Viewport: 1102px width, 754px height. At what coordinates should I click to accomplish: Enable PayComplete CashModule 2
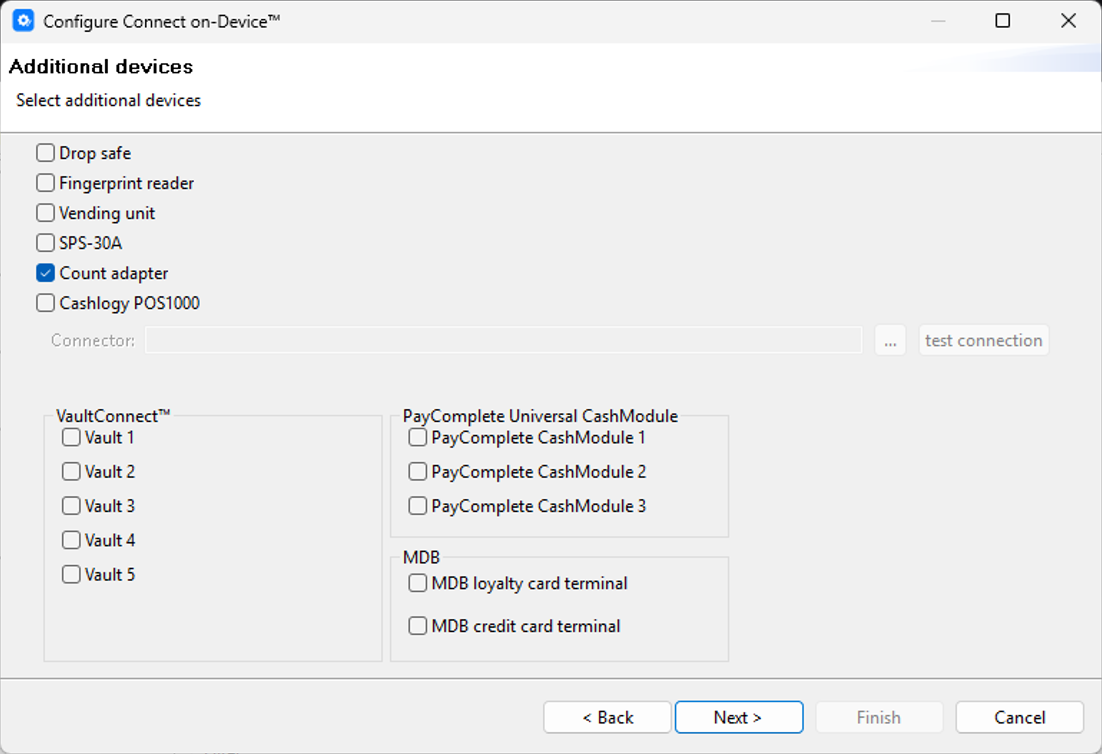[x=417, y=472]
